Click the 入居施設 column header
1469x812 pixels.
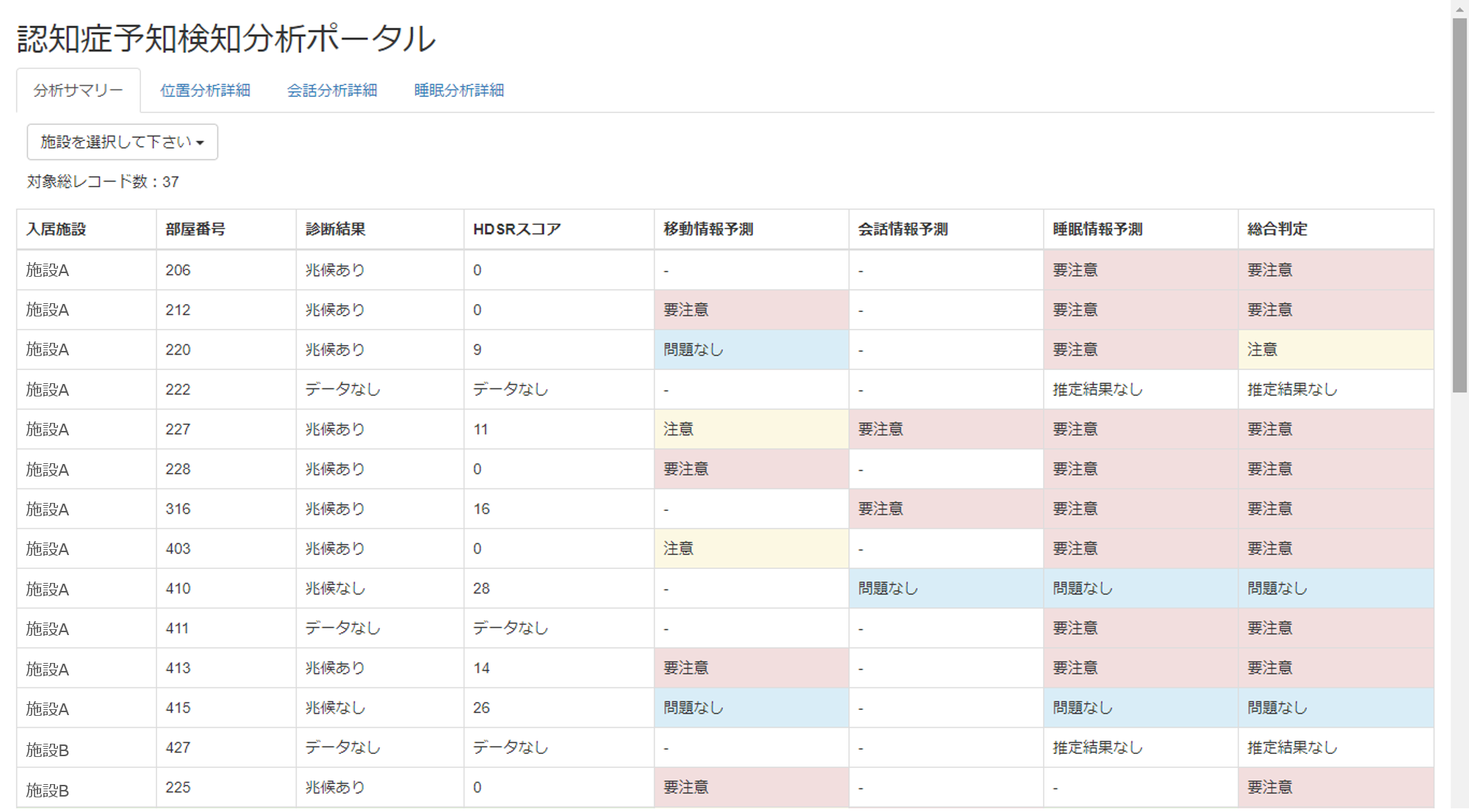pos(56,229)
